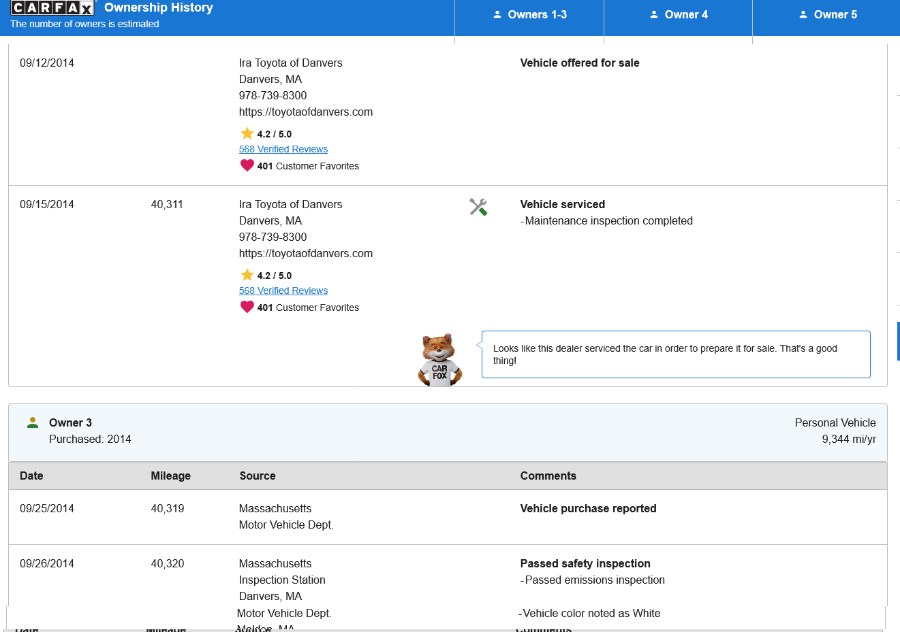Open 568 Verified Reviews link for 09/12/2014 entry
900x632 pixels.
pos(284,149)
